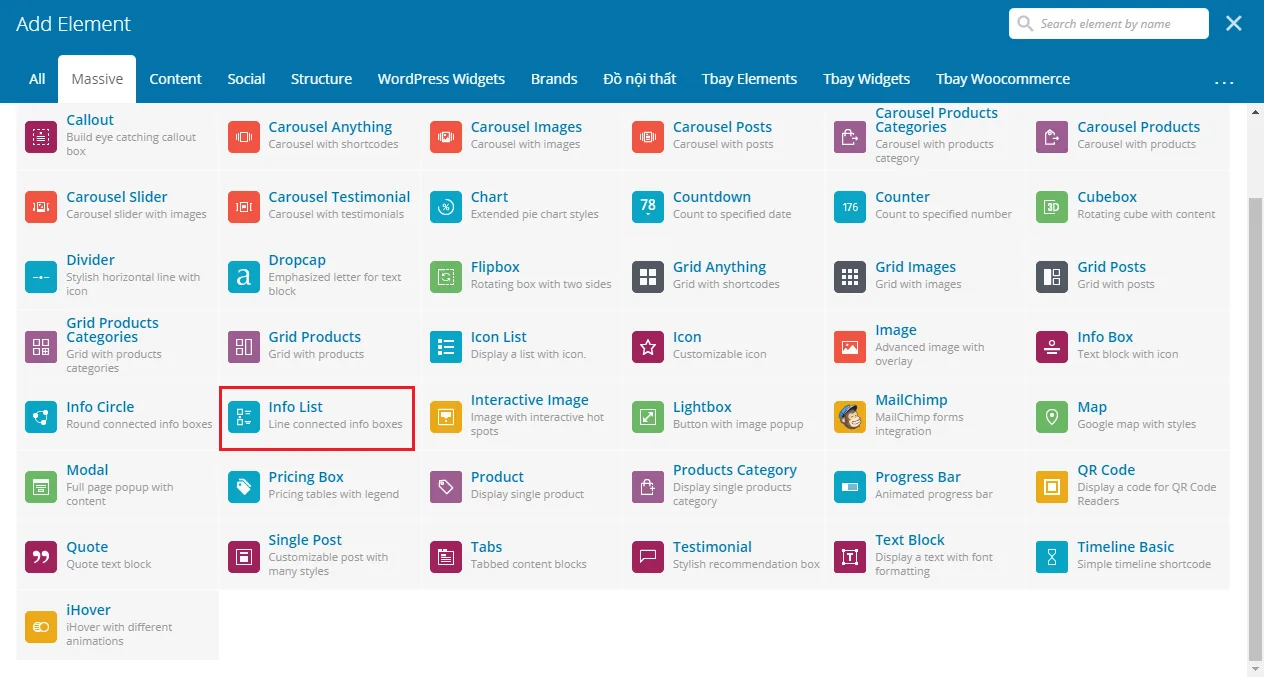
Task: Click the Divider element icon
Action: [41, 277]
